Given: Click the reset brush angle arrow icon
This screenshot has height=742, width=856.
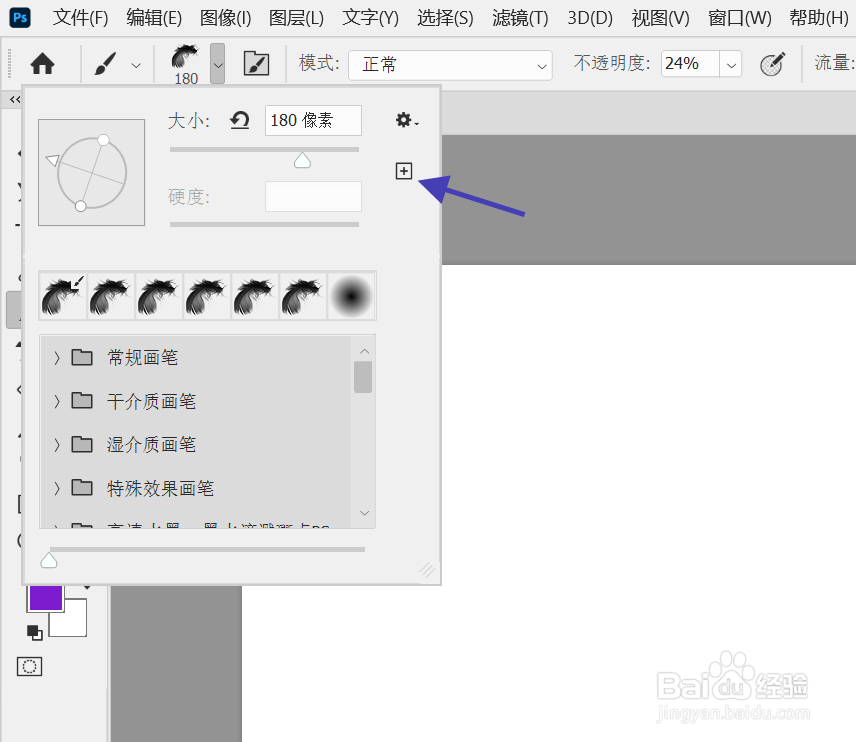Looking at the screenshot, I should (x=239, y=119).
